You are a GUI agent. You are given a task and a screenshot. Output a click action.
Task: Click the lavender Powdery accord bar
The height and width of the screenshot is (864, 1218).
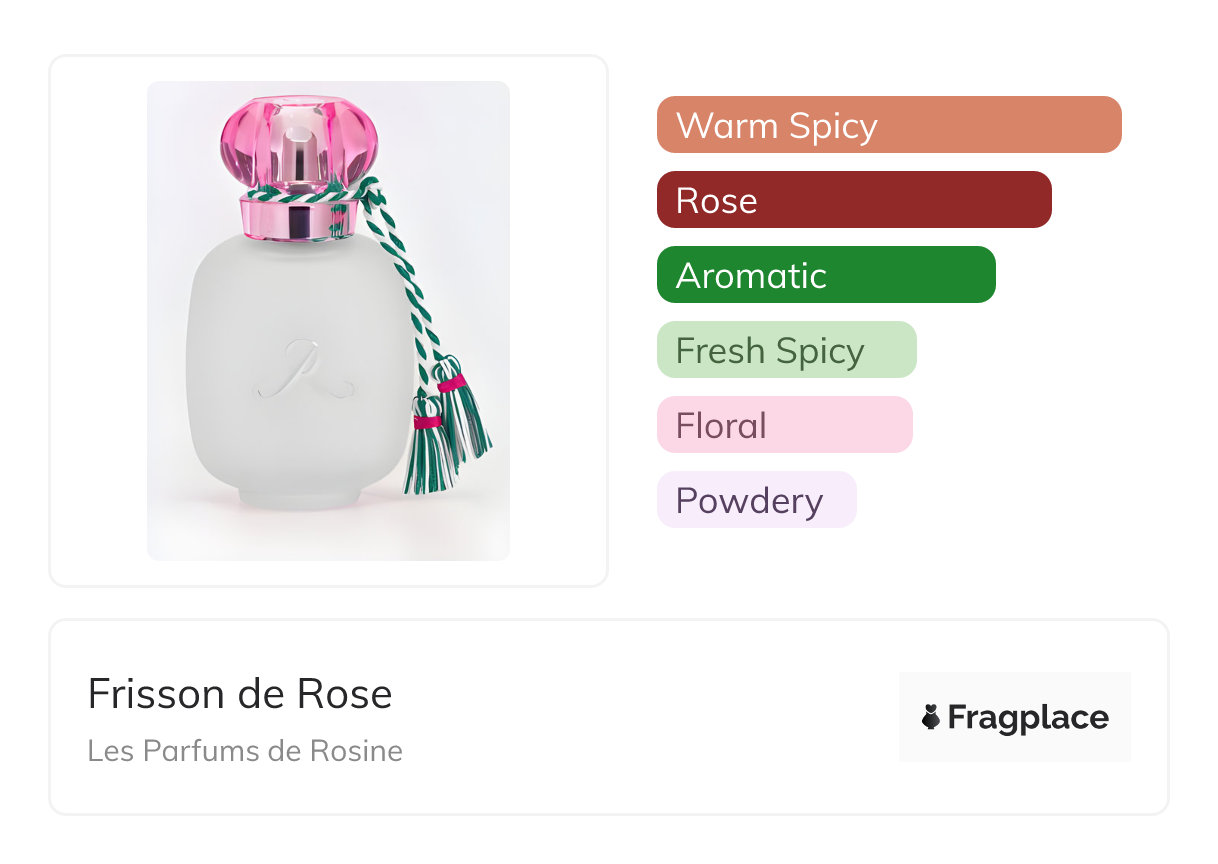tap(756, 500)
